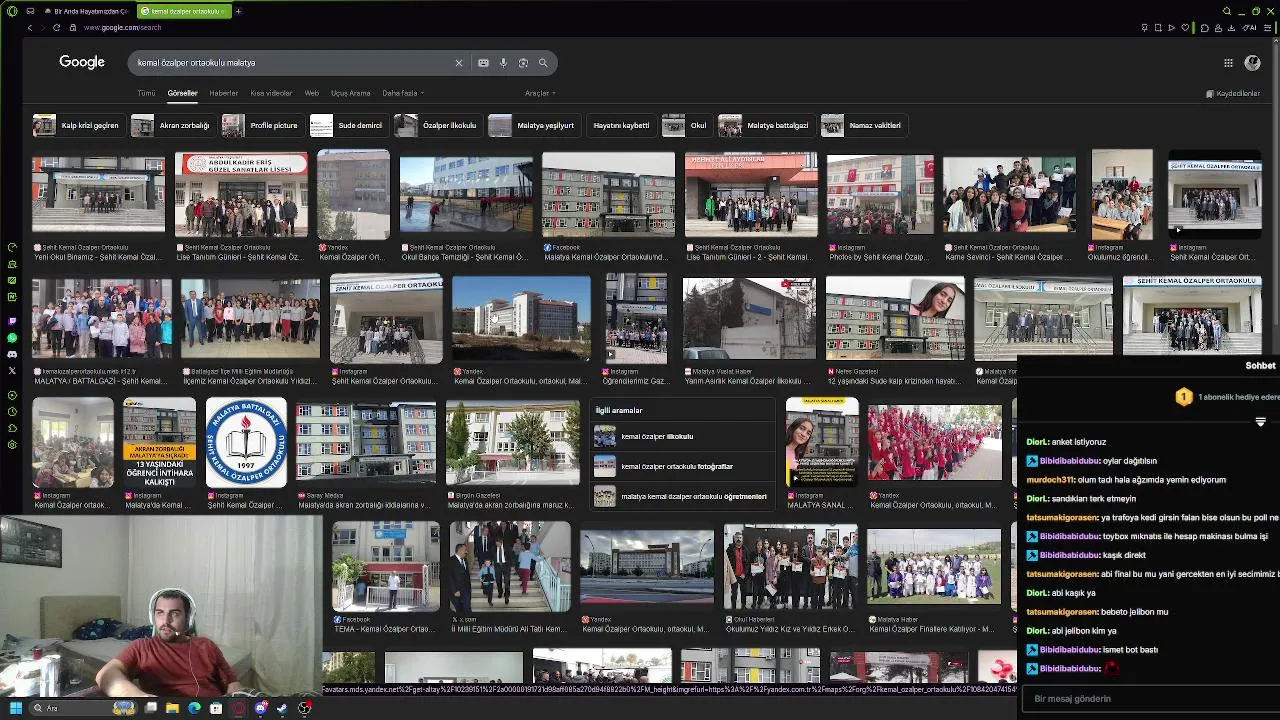Go back with the browser back arrow
The height and width of the screenshot is (720, 1280).
tap(29, 28)
